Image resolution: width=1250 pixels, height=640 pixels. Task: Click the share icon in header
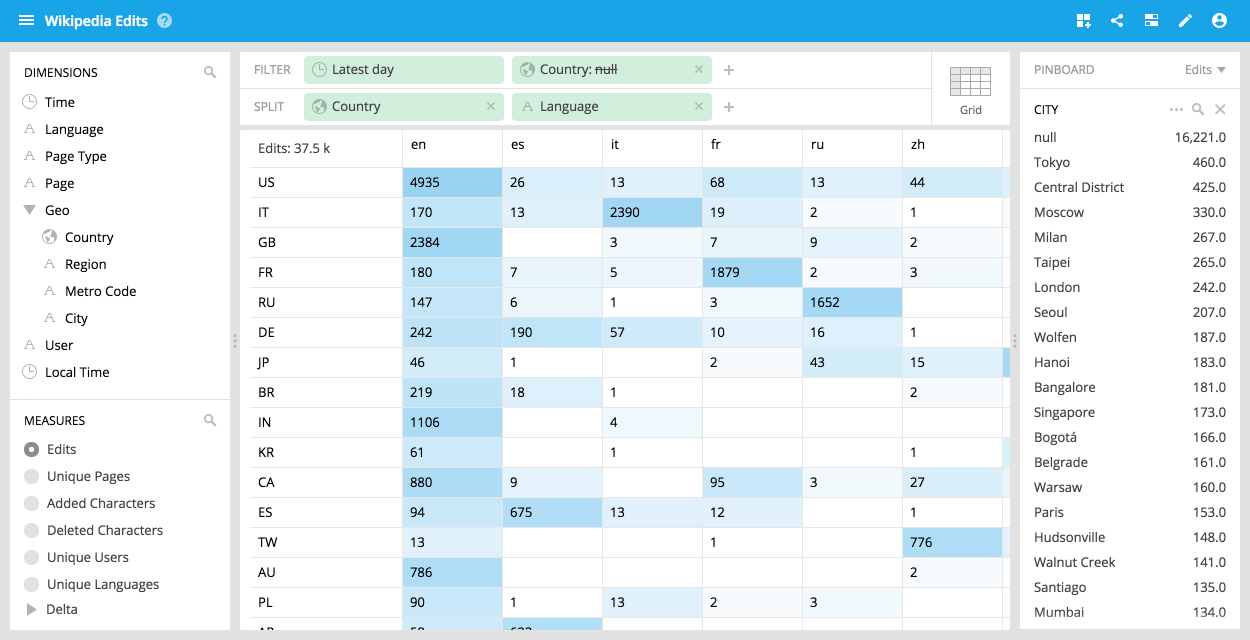click(1117, 20)
